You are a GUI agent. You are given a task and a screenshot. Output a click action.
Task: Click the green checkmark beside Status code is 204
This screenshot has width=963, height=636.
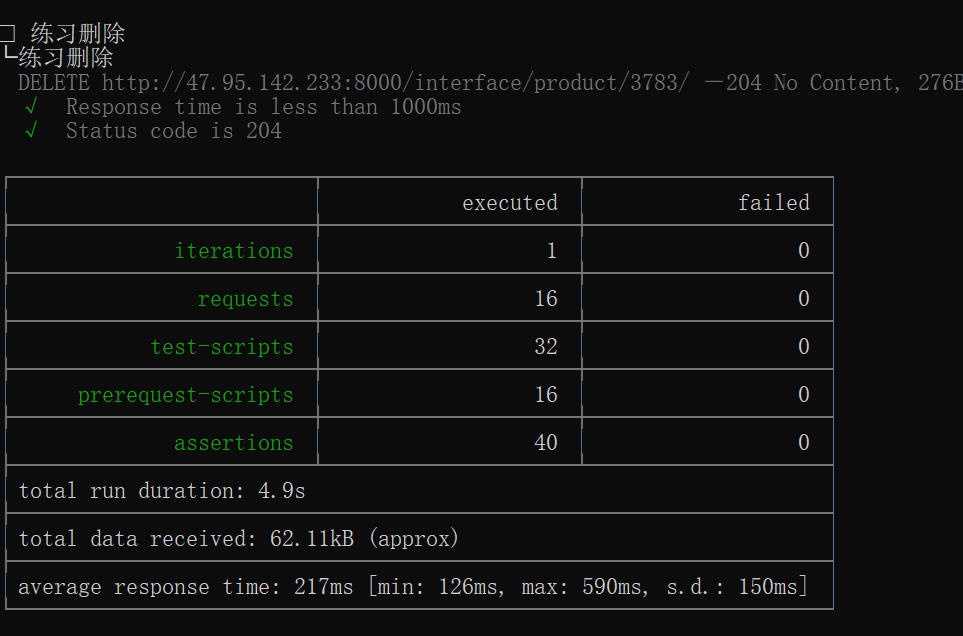click(31, 131)
